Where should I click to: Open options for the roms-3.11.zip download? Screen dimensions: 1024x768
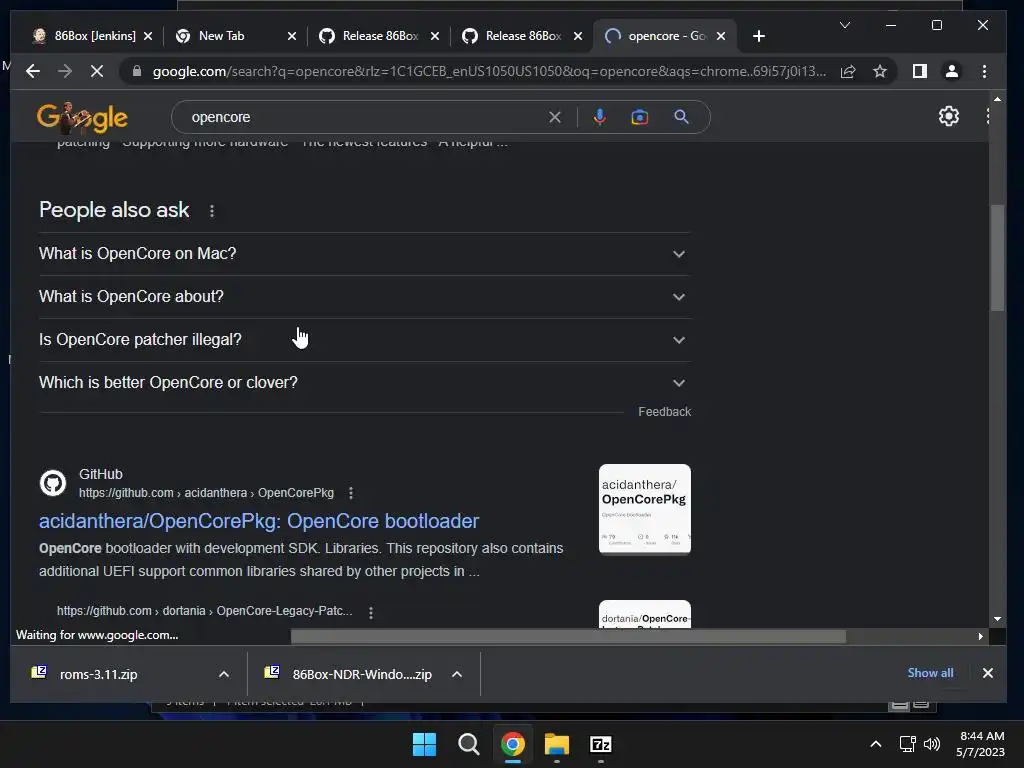pyautogui.click(x=224, y=674)
